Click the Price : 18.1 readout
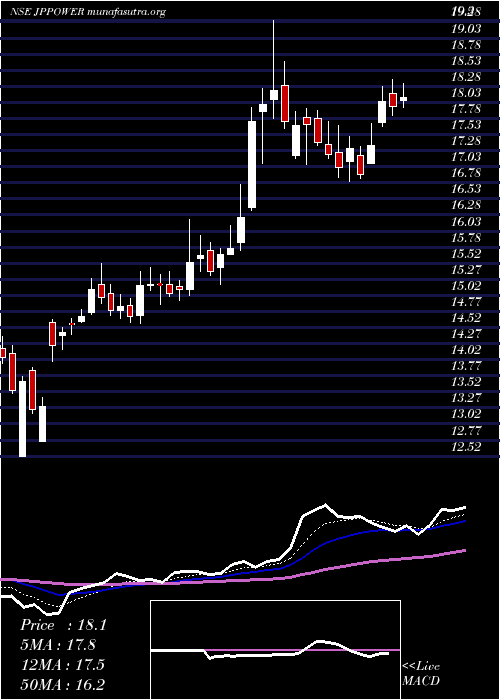 point(63,625)
